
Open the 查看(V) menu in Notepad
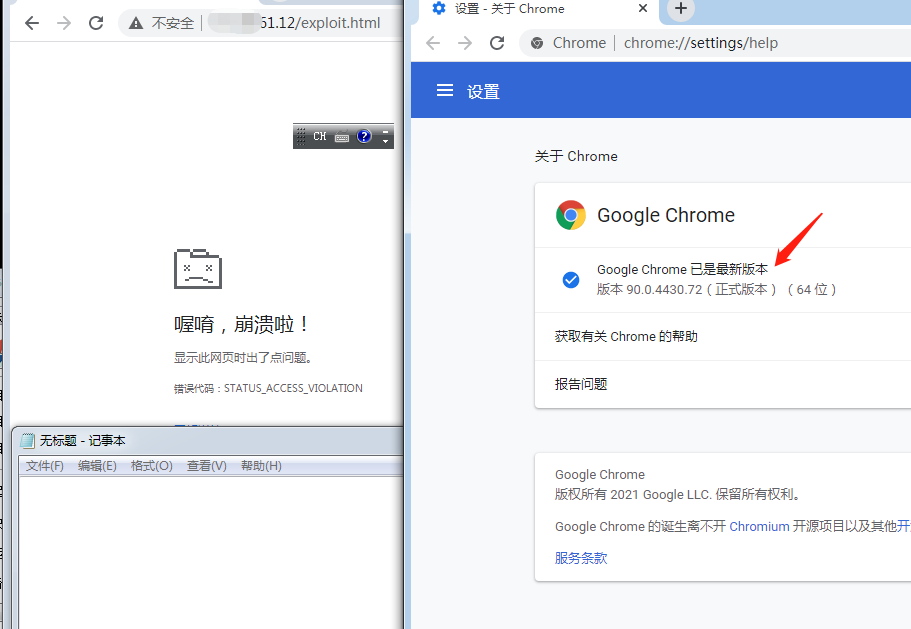pyautogui.click(x=206, y=466)
